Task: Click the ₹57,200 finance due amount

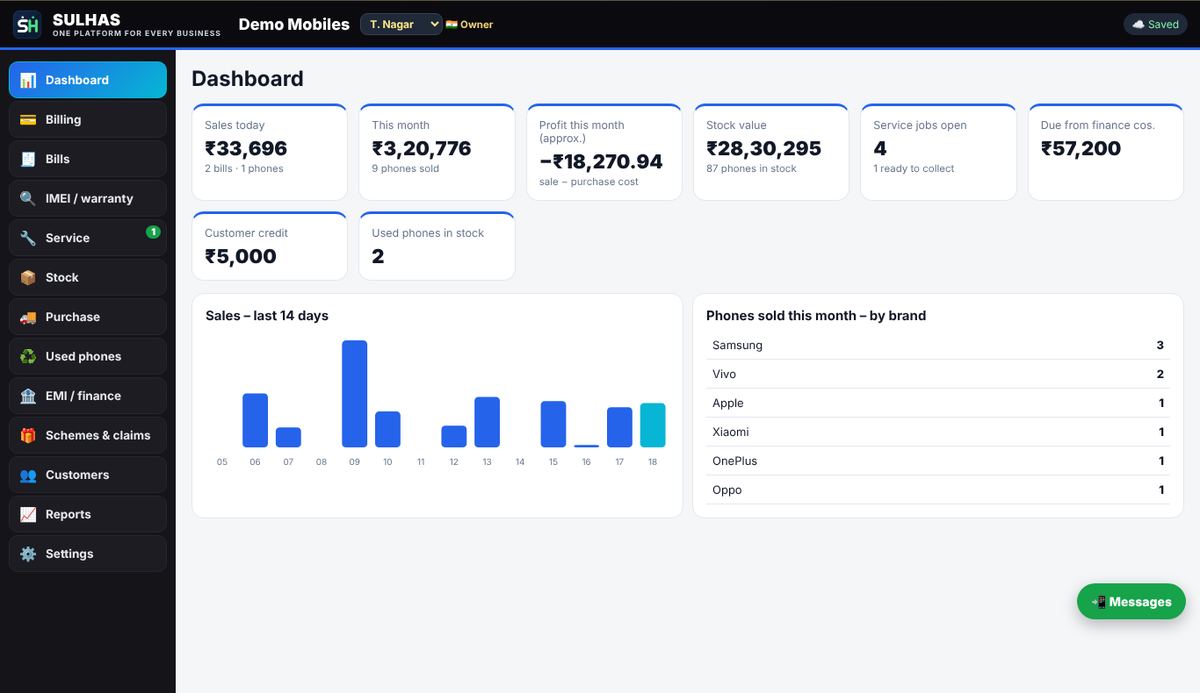Action: click(x=1081, y=149)
